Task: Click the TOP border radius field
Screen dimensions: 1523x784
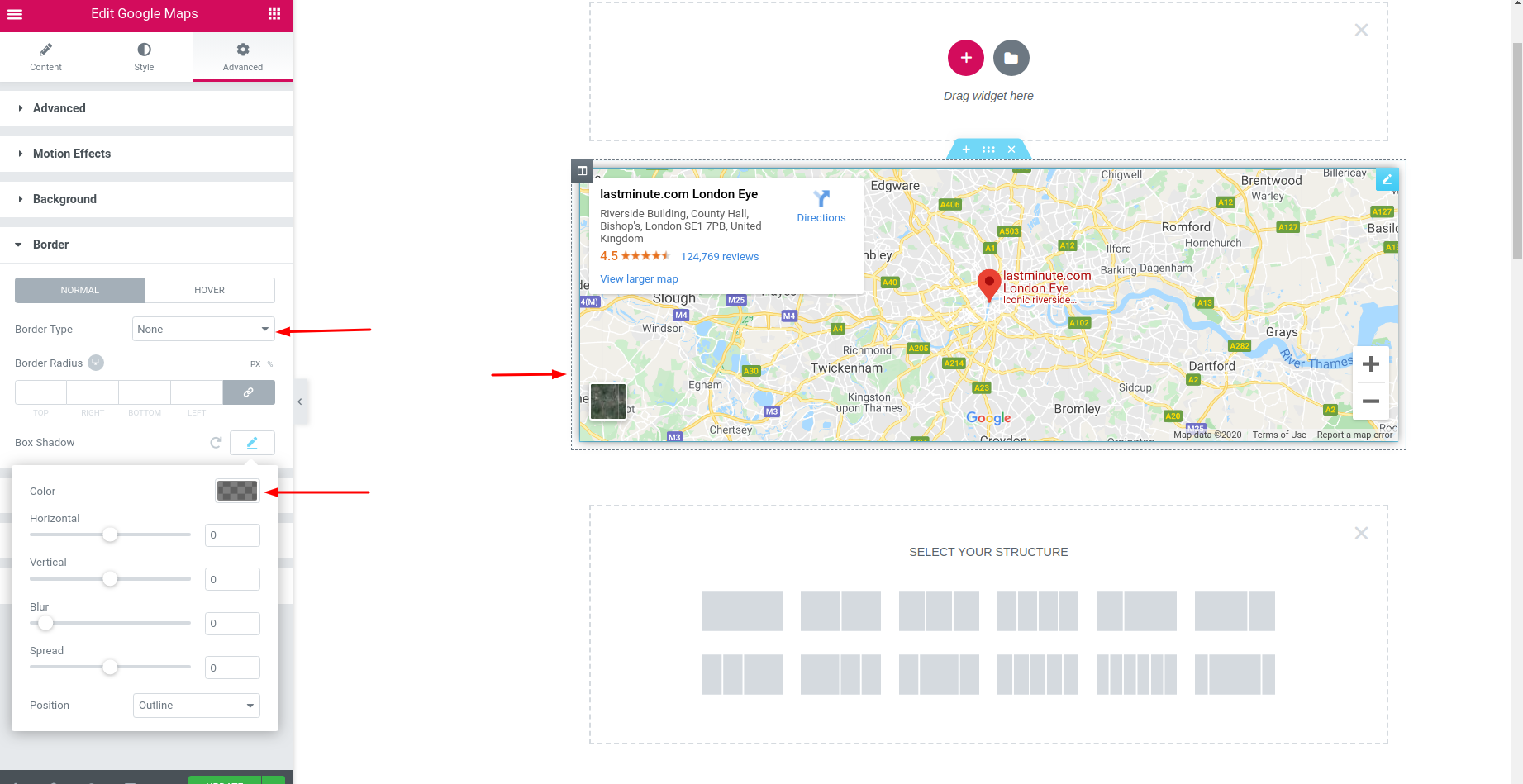Action: coord(40,392)
